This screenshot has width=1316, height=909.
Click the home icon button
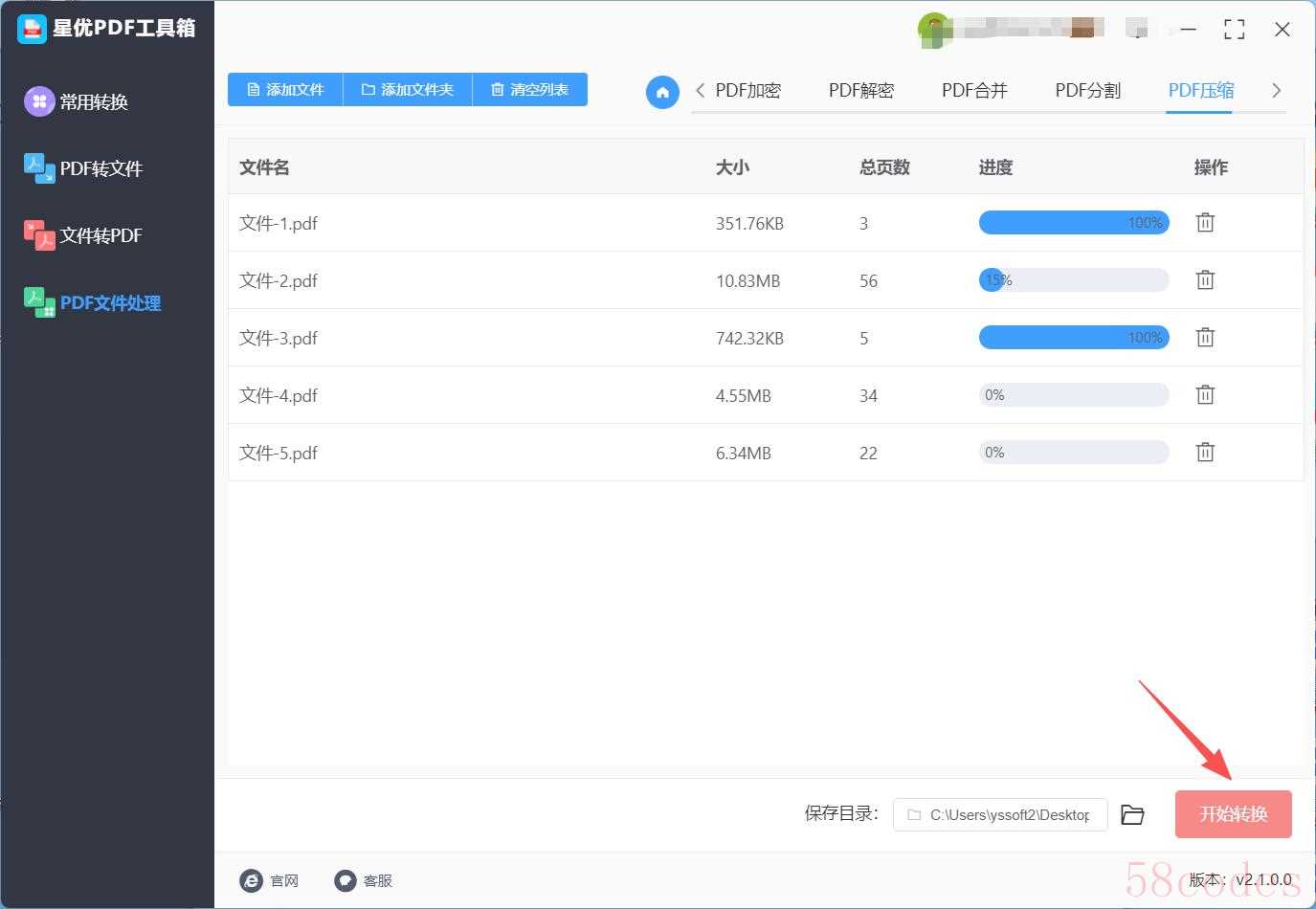click(x=661, y=92)
